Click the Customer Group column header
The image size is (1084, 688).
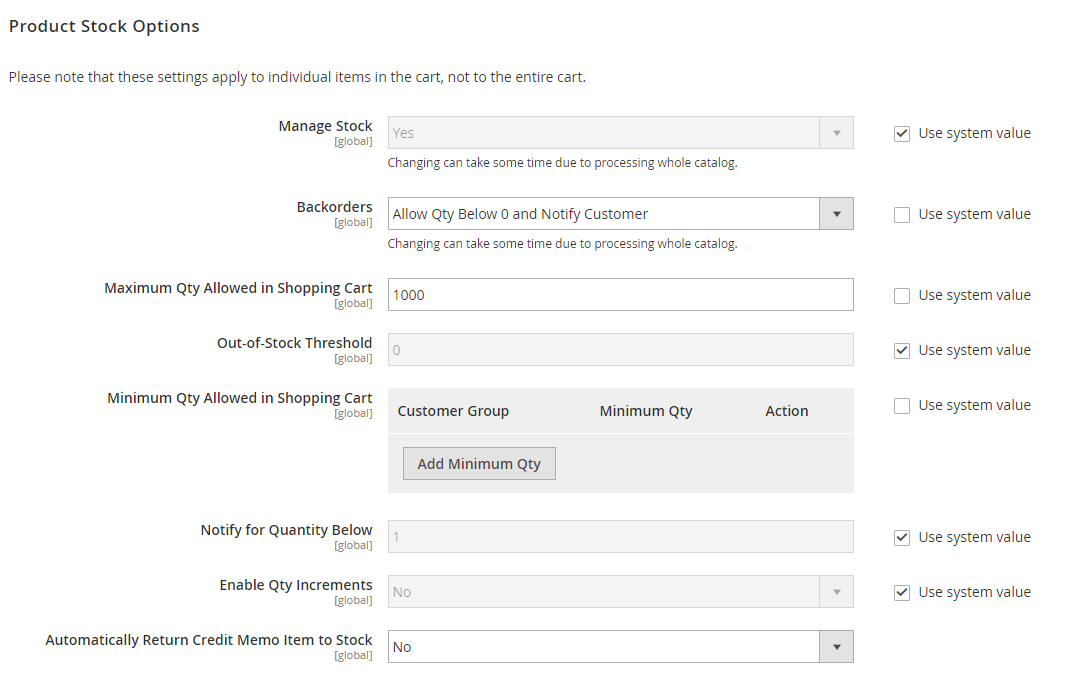[x=453, y=410]
